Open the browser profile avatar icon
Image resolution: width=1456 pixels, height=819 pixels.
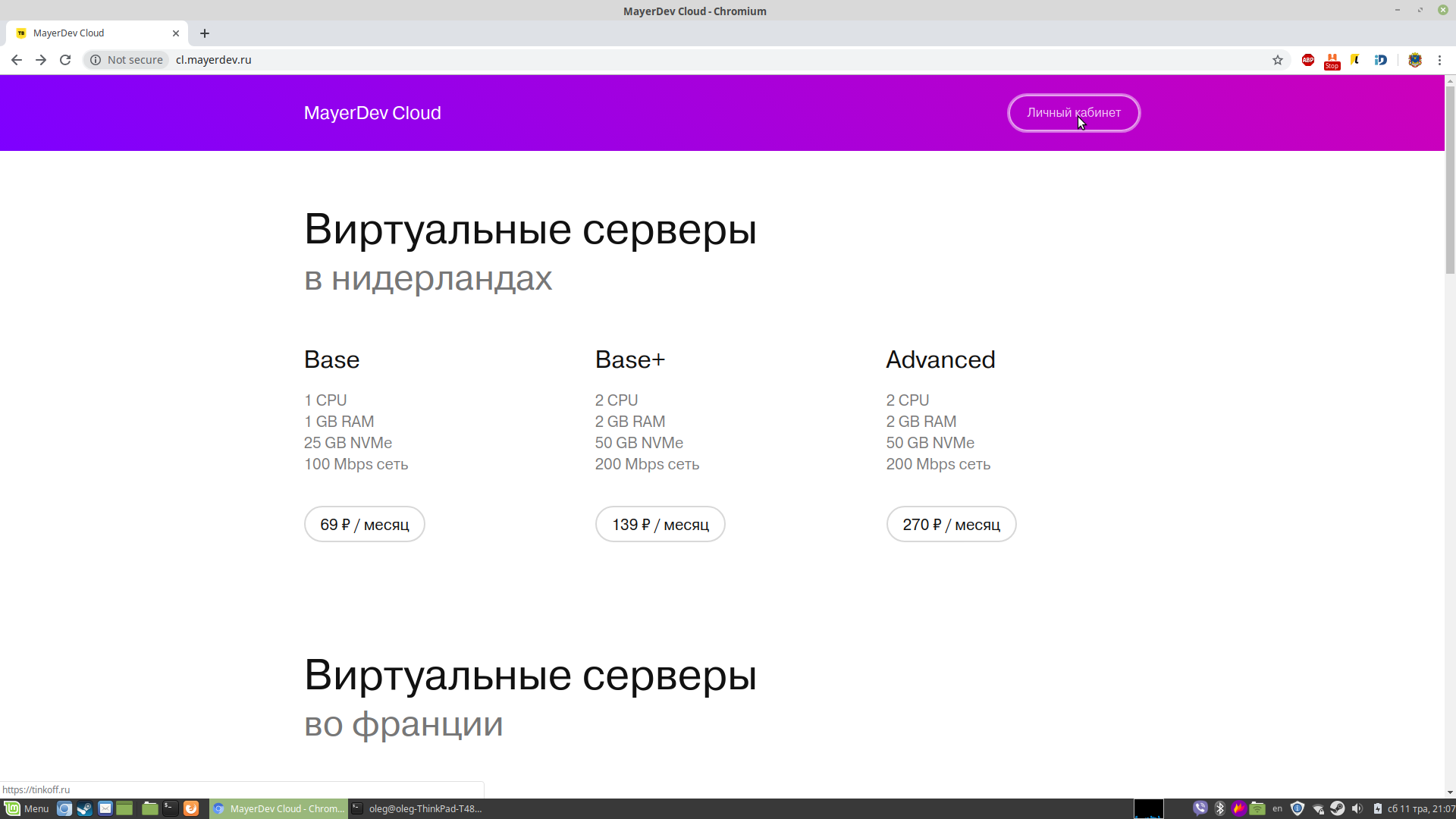point(1415,60)
